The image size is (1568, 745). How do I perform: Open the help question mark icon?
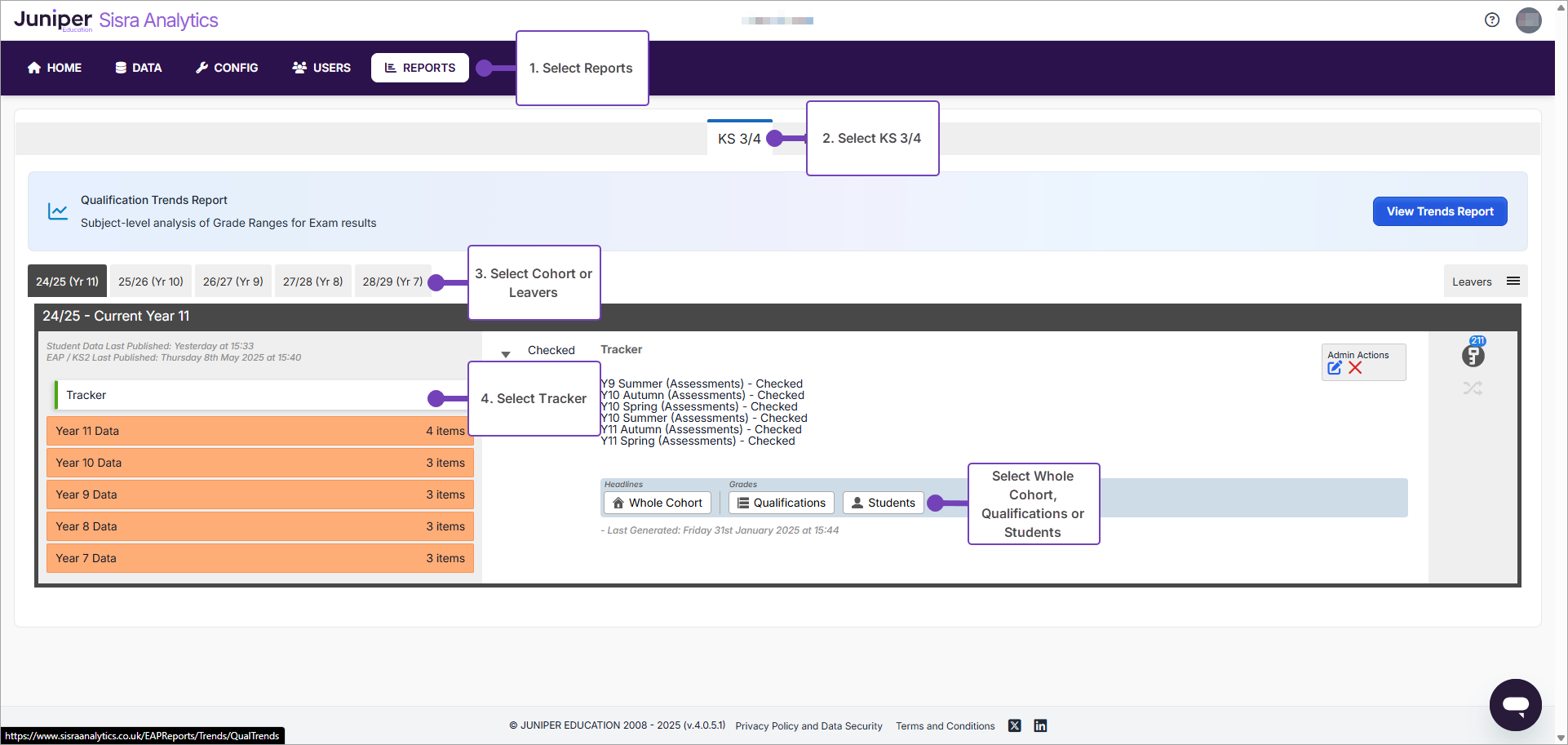[1492, 20]
